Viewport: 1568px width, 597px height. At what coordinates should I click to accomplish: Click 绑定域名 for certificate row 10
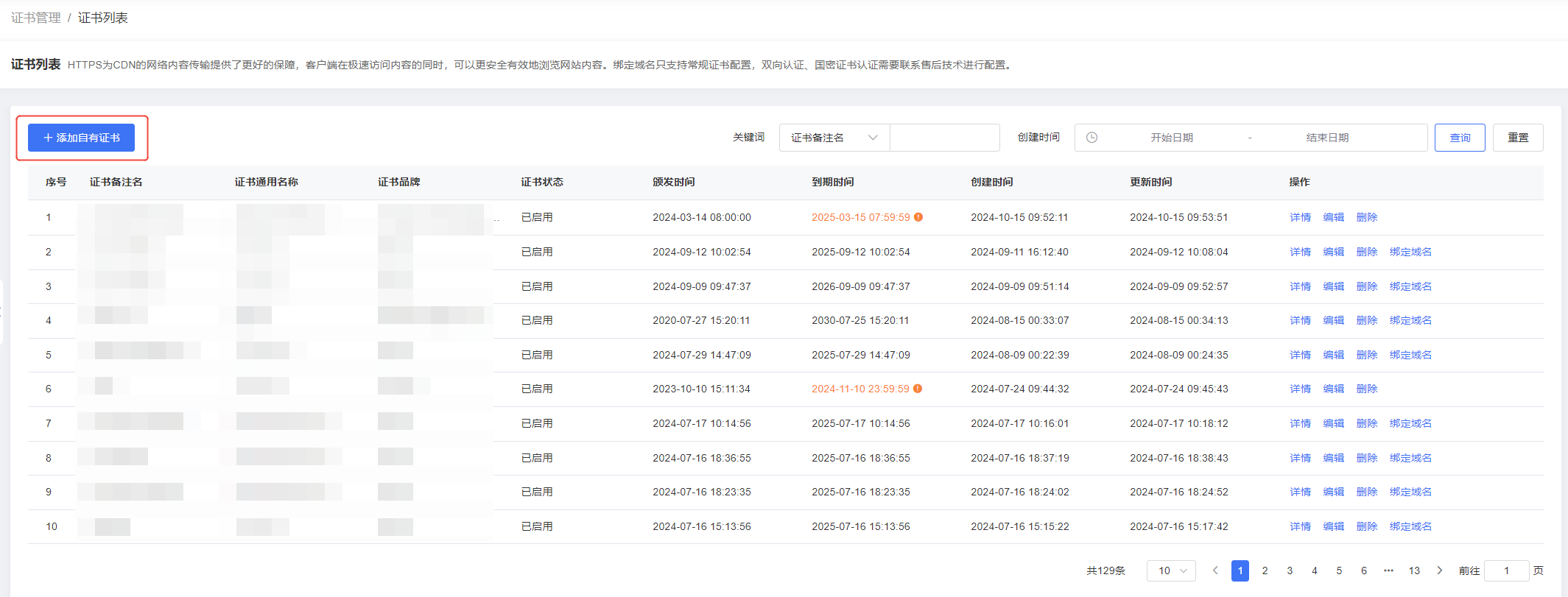[x=1411, y=526]
